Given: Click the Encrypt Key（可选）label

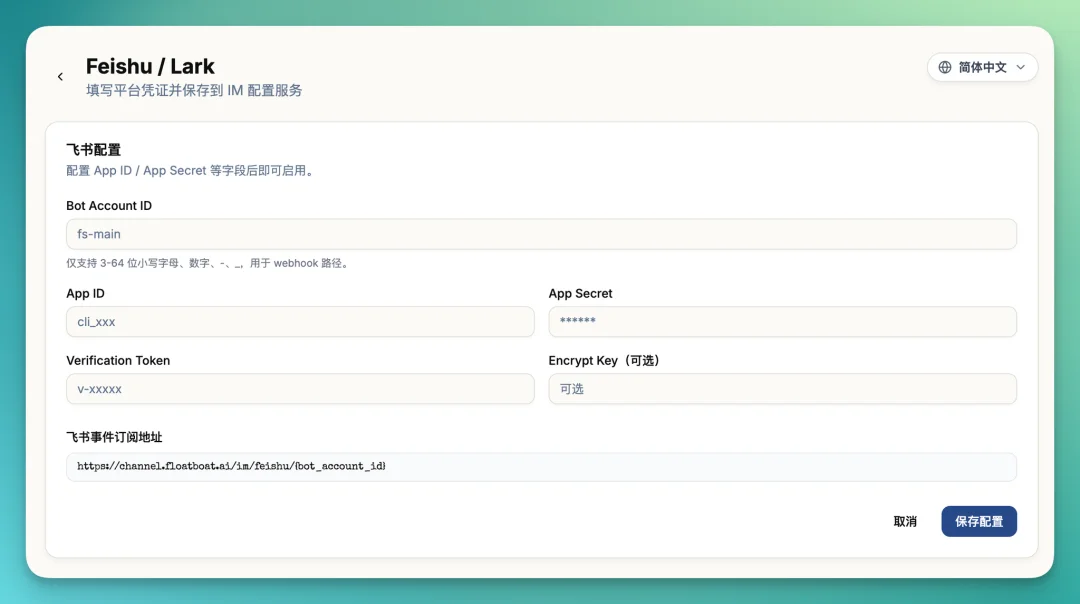Looking at the screenshot, I should [604, 361].
